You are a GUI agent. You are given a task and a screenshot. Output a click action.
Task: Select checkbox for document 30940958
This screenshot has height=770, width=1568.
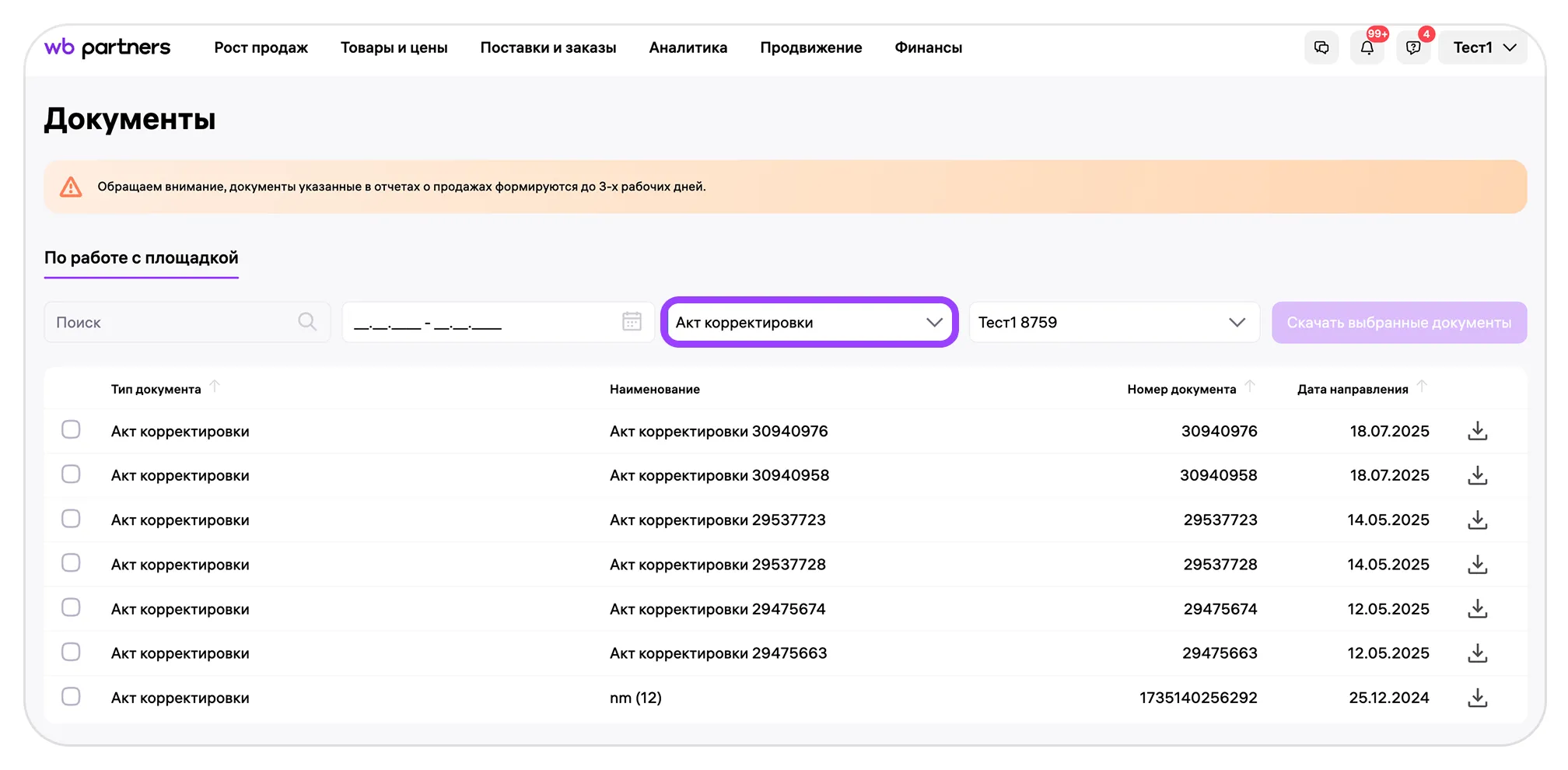click(x=71, y=474)
